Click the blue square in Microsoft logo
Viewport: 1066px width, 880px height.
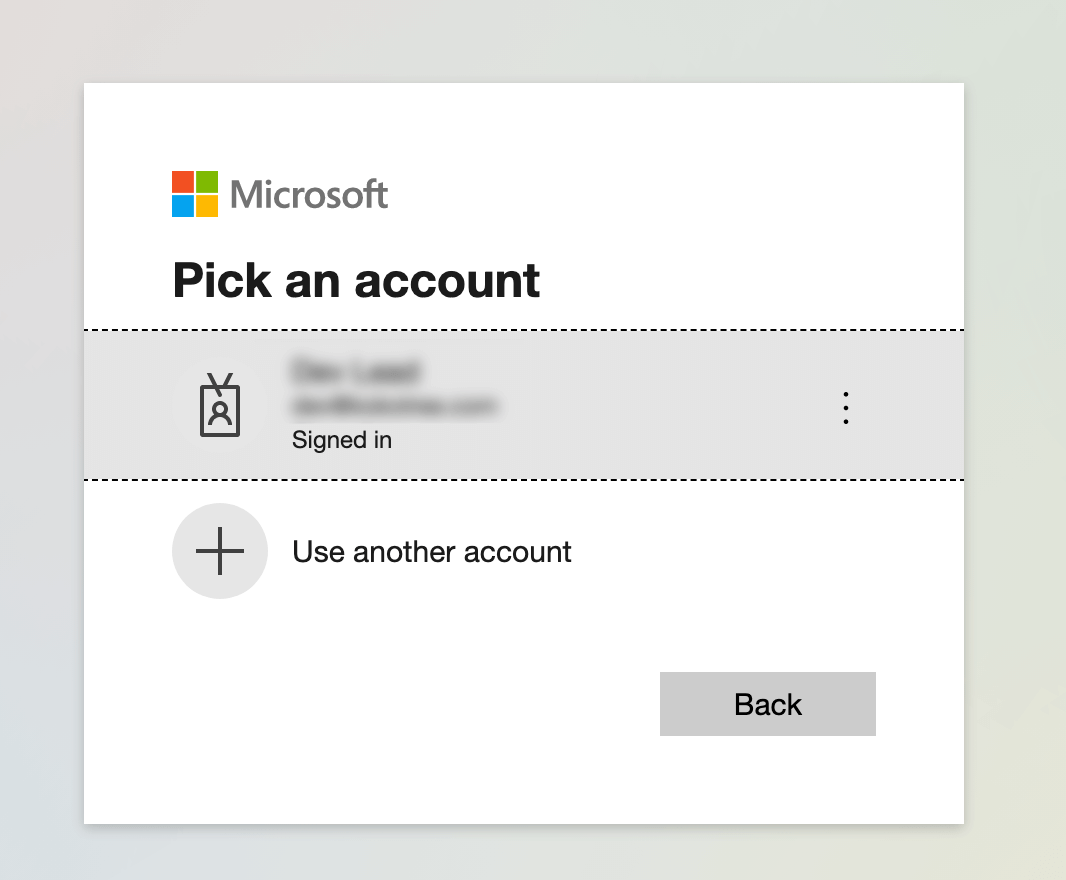pos(182,206)
